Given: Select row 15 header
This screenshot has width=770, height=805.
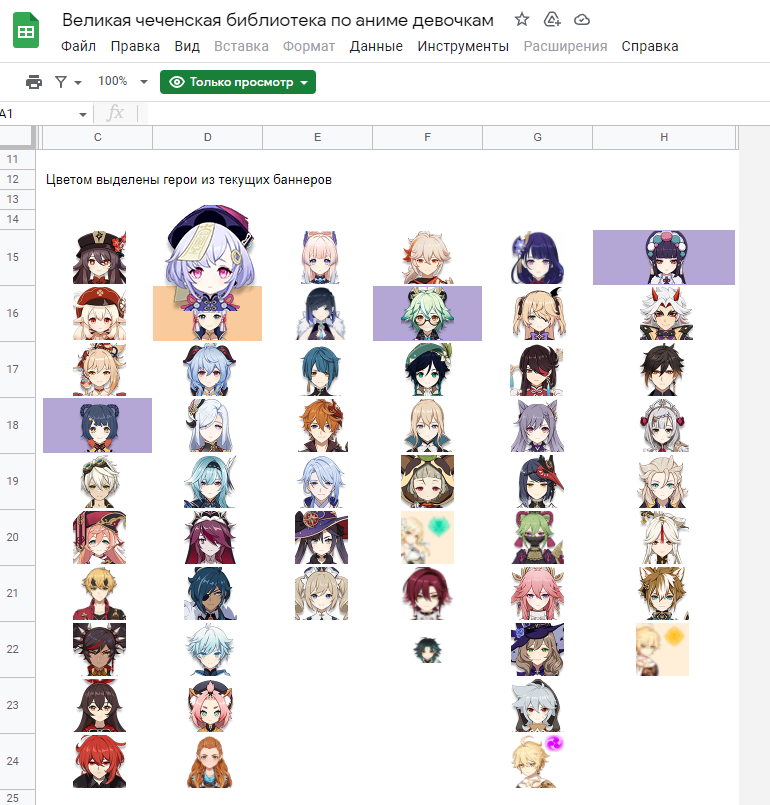Looking at the screenshot, I should point(17,257).
